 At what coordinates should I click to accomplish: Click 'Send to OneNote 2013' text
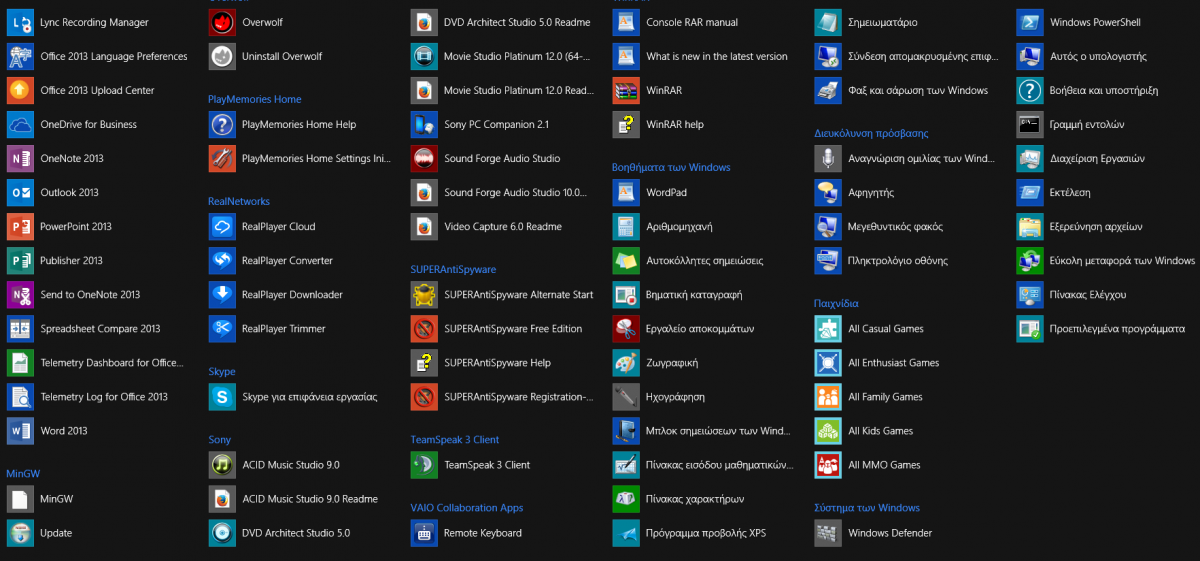coord(90,294)
